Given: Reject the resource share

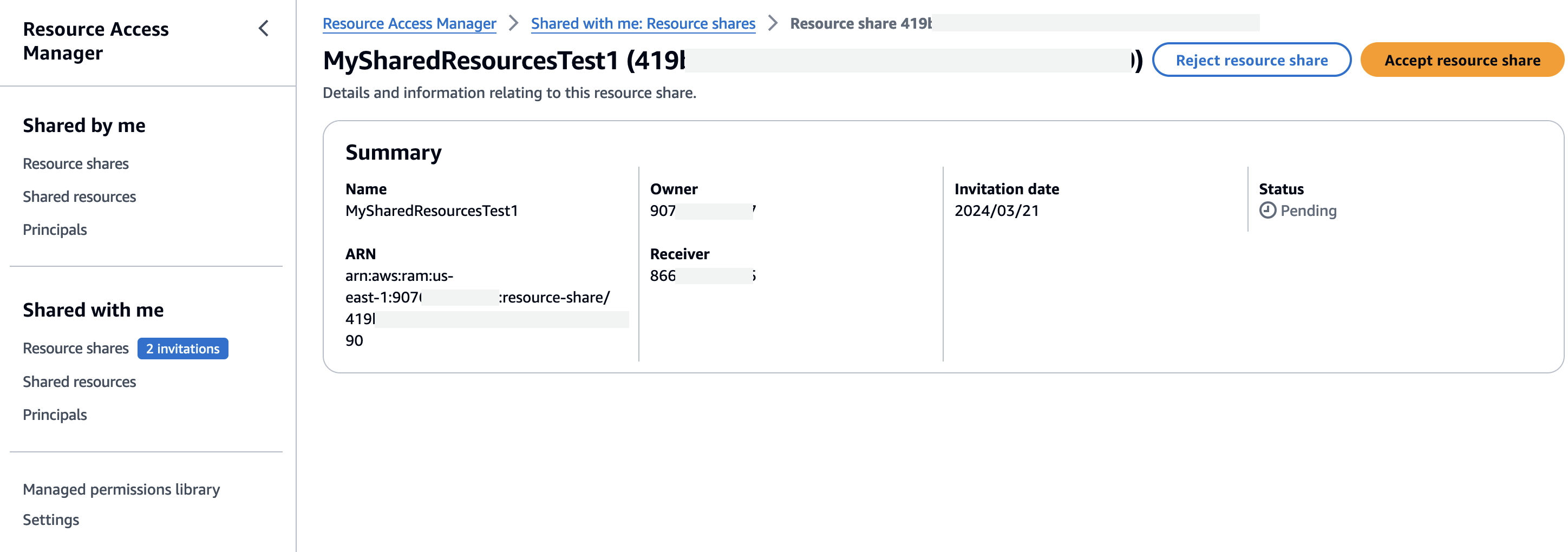Looking at the screenshot, I should tap(1251, 60).
